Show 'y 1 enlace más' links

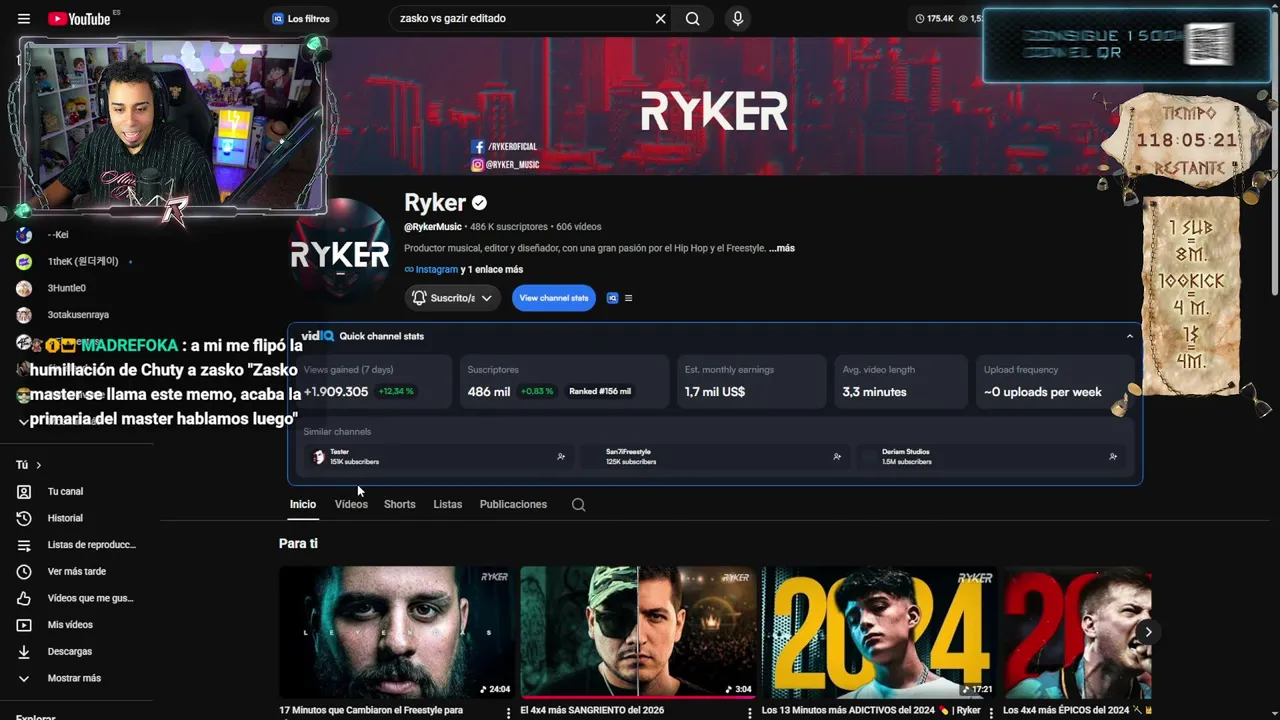(x=491, y=269)
